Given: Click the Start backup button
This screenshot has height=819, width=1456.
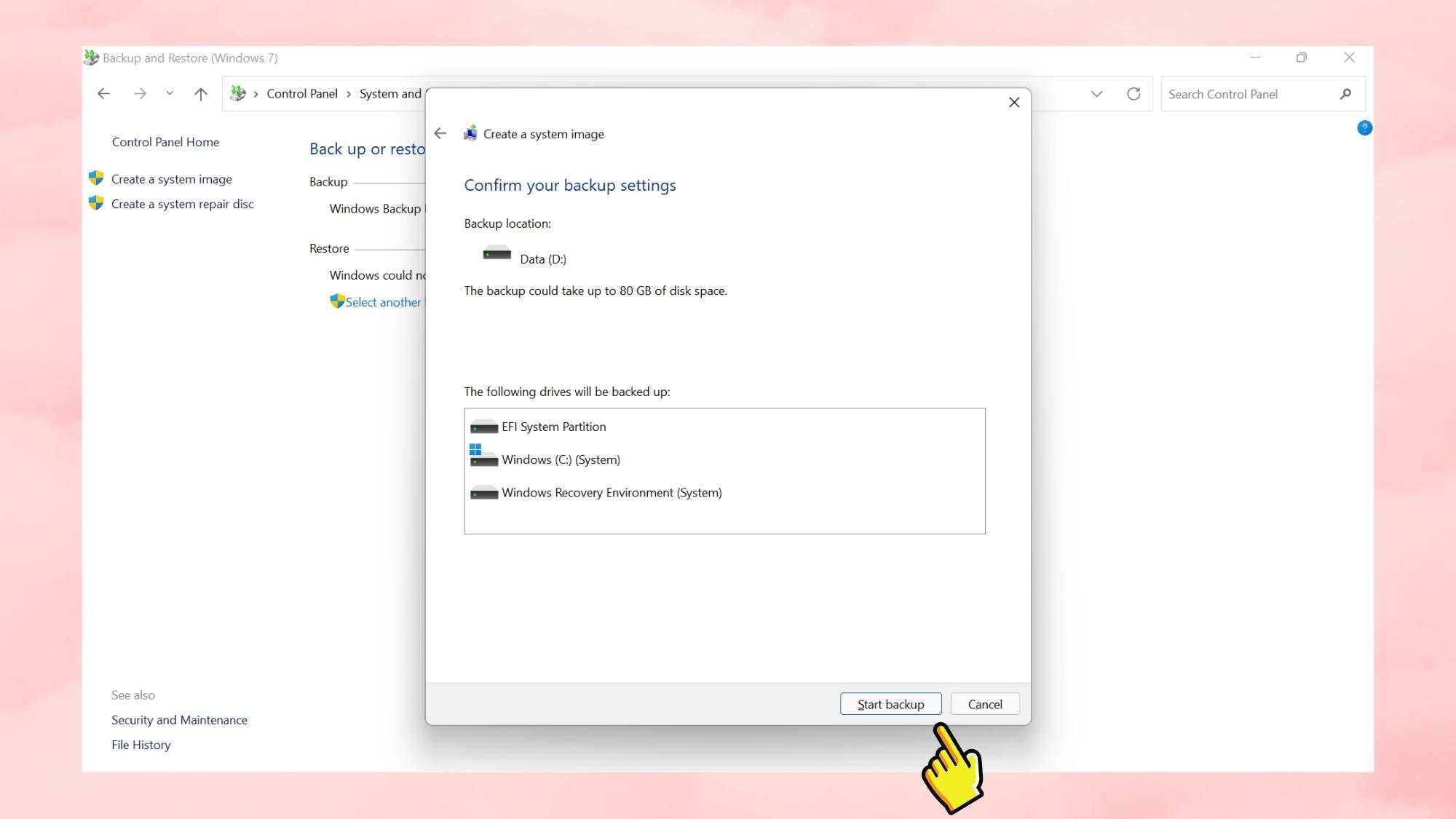Looking at the screenshot, I should point(890,704).
